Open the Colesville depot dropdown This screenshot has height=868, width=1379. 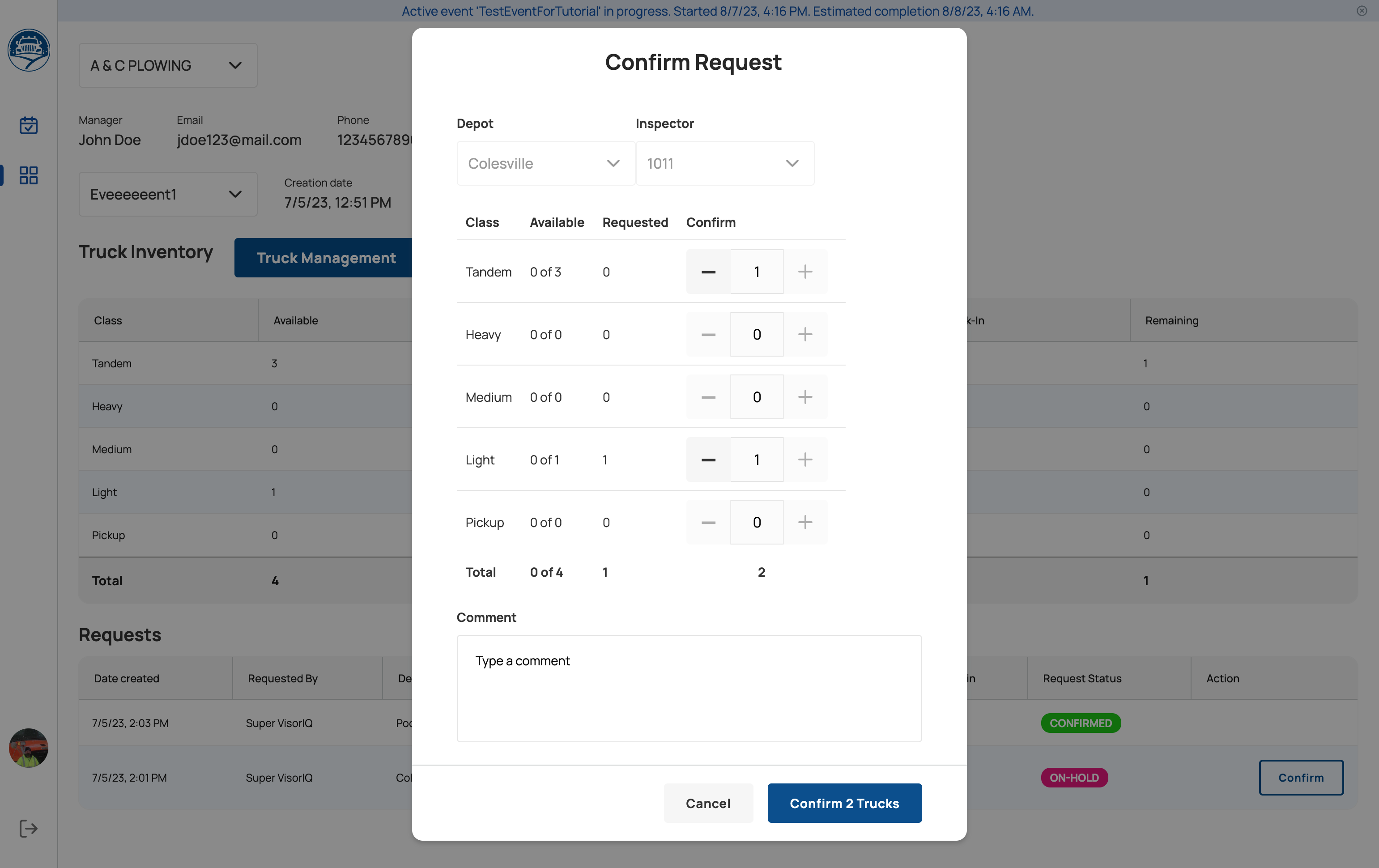[546, 164]
